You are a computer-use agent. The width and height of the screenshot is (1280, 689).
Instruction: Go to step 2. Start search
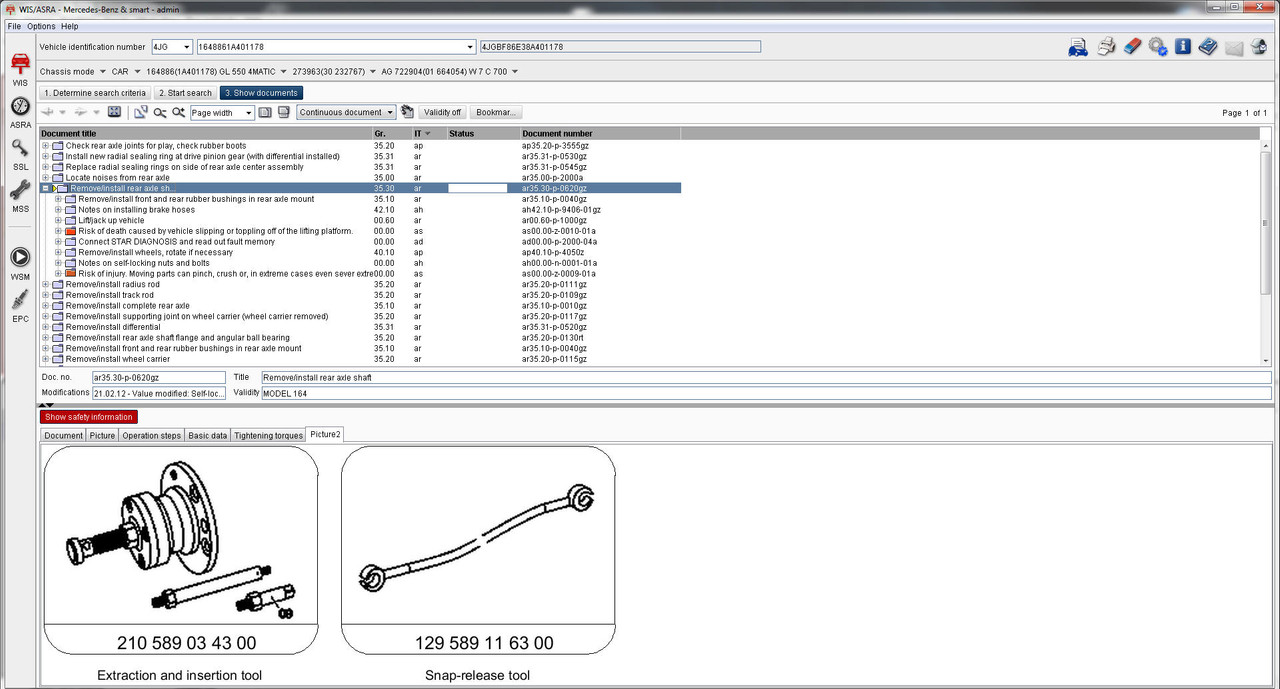185,93
